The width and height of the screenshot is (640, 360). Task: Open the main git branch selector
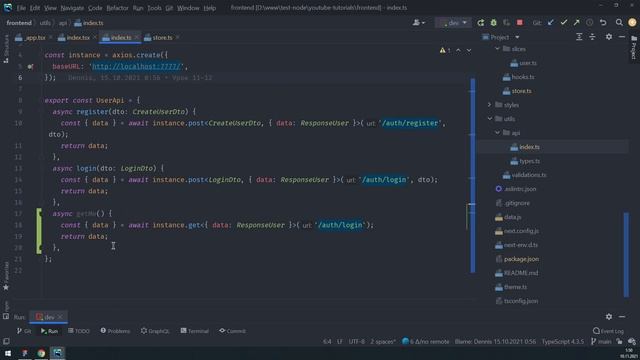coord(601,342)
